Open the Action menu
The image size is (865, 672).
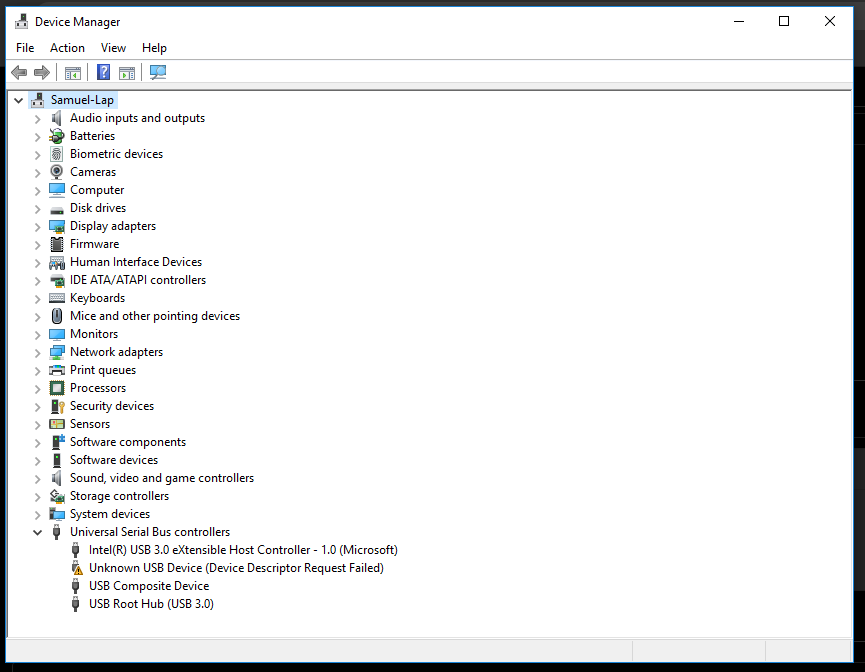point(67,48)
